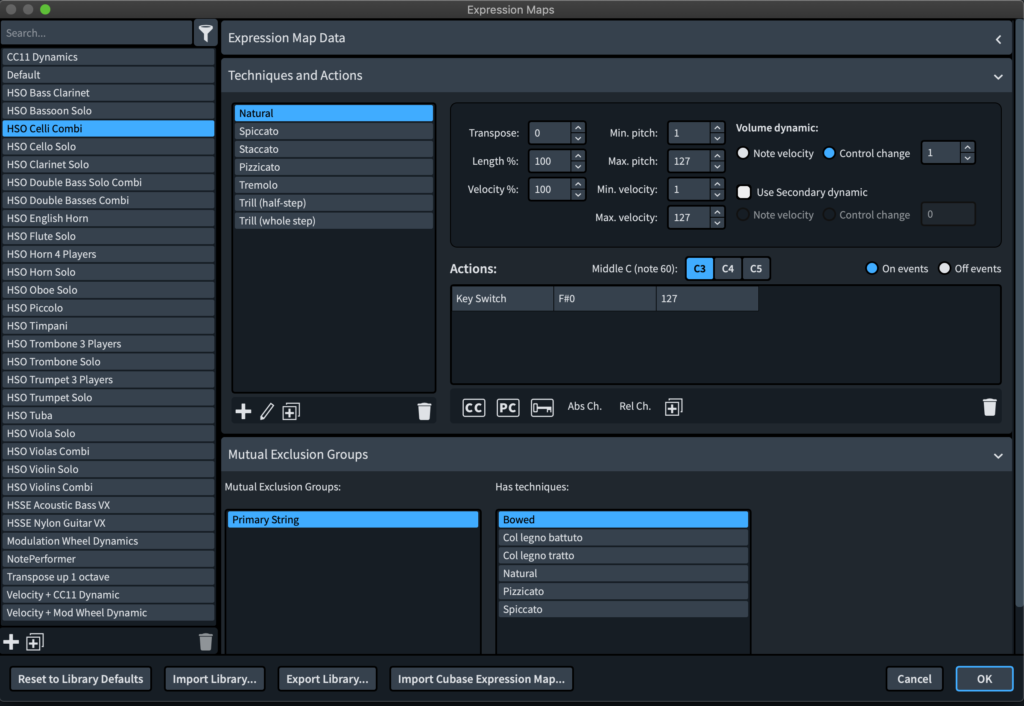Select Modulation Wheel Dynamics map
Viewport: 1024px width, 706px height.
tap(108, 541)
